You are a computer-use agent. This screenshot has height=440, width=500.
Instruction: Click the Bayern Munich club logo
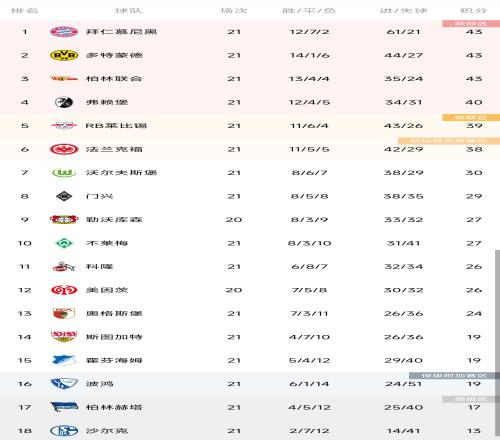[64, 32]
